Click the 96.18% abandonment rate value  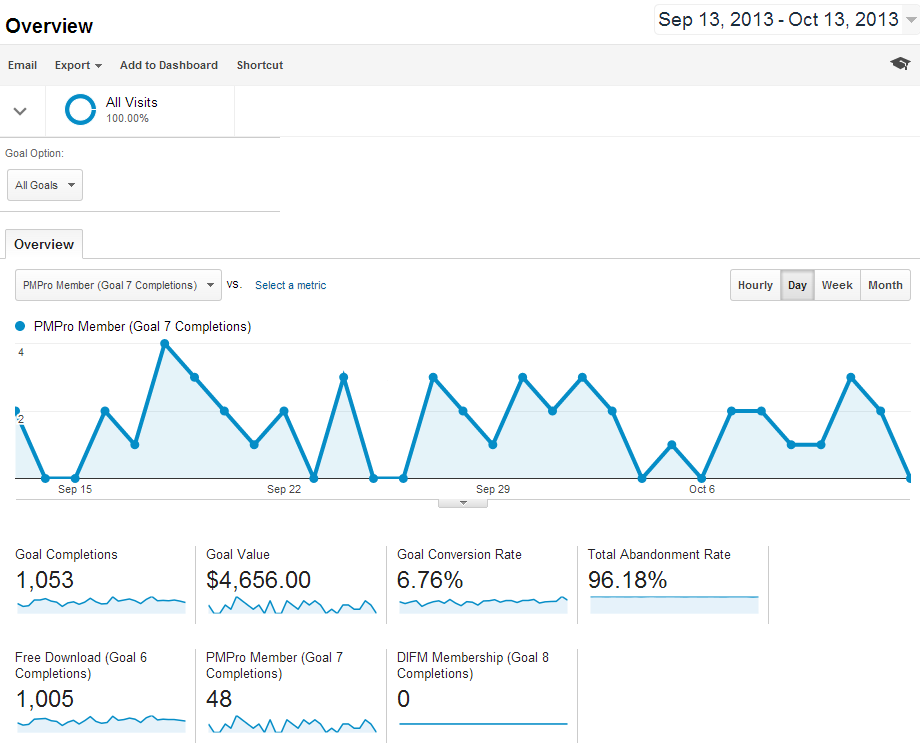click(x=627, y=580)
